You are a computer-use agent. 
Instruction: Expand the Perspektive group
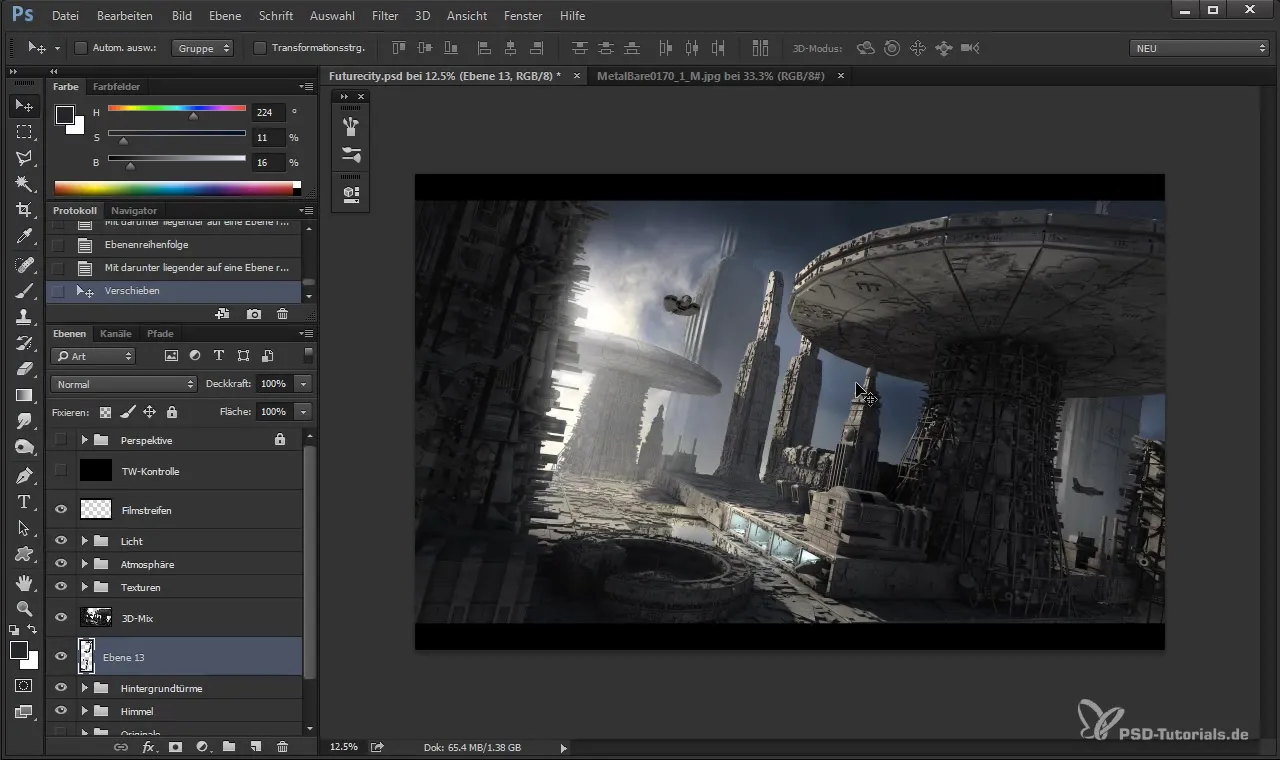pos(85,440)
